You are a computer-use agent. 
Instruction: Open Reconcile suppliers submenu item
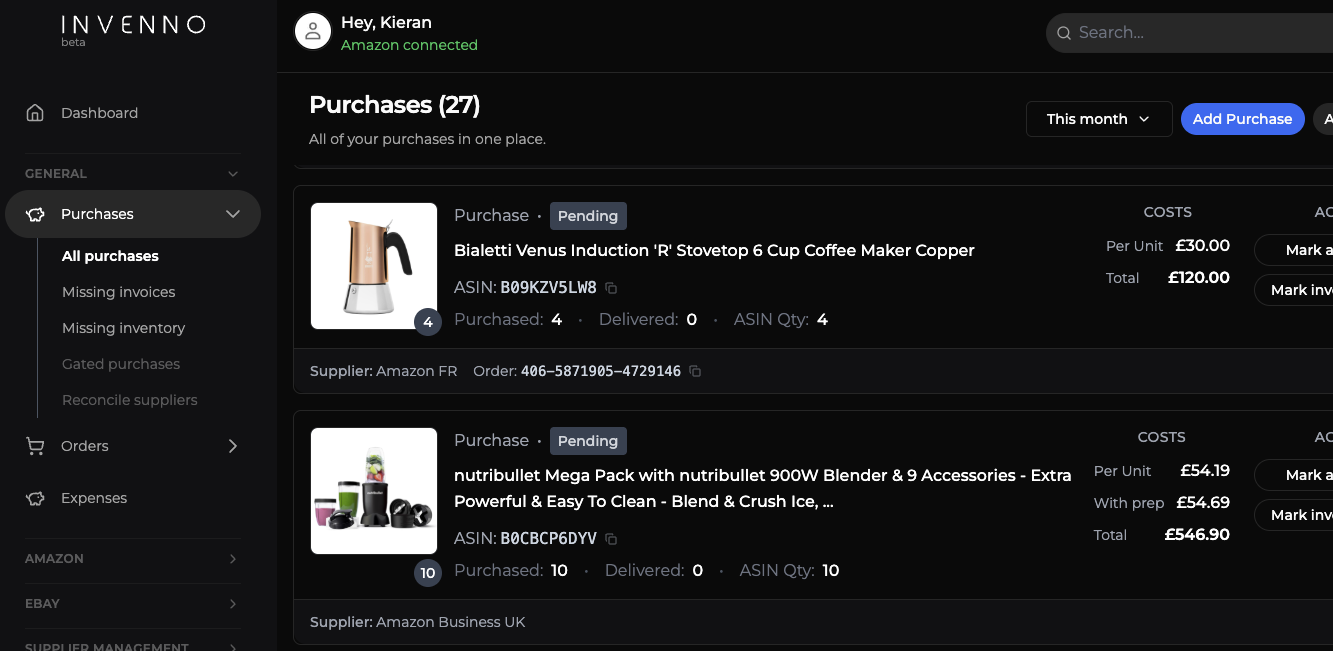click(x=130, y=400)
